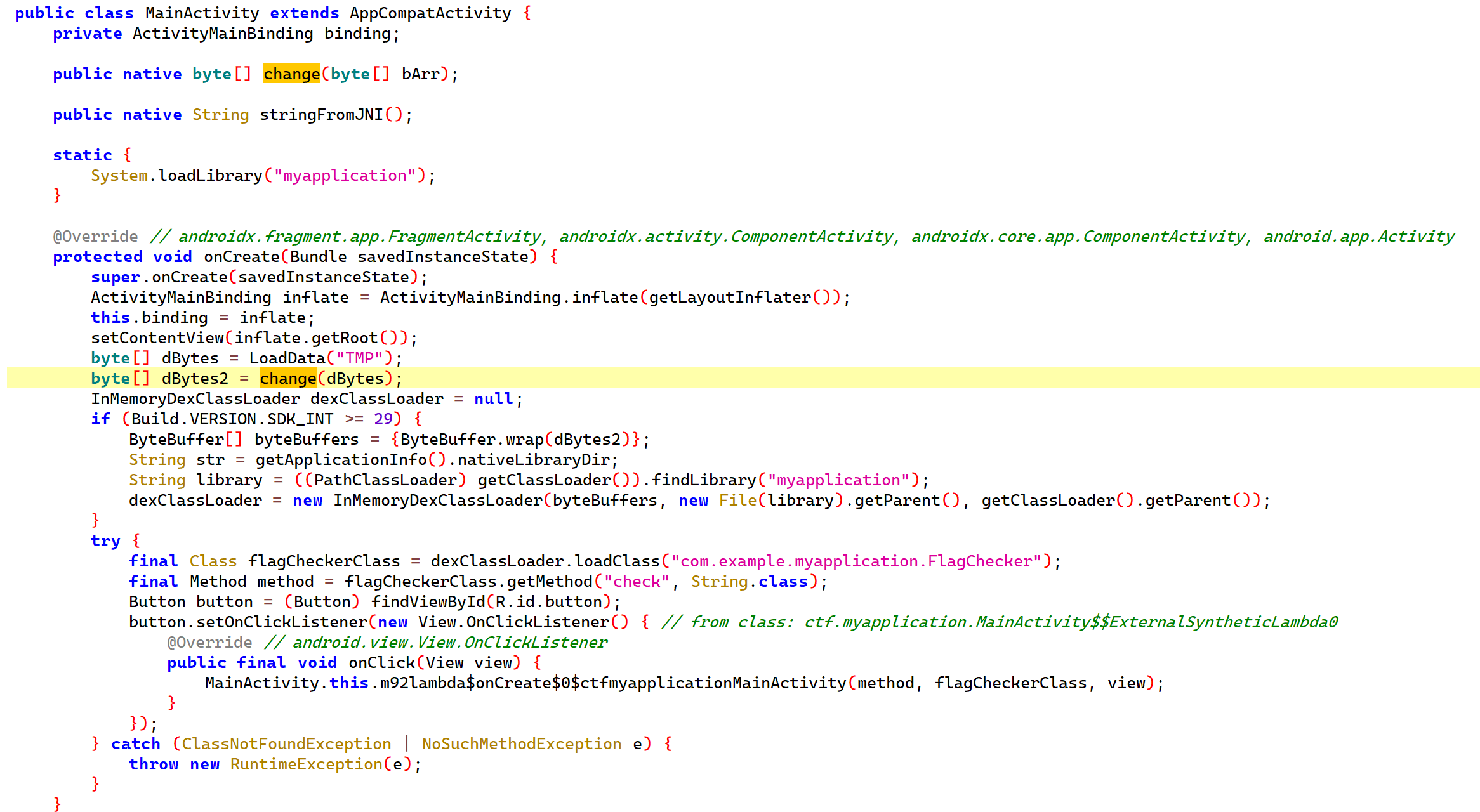Click the "check" method name string
Image resolution: width=1480 pixels, height=812 pixels.
tap(636, 582)
